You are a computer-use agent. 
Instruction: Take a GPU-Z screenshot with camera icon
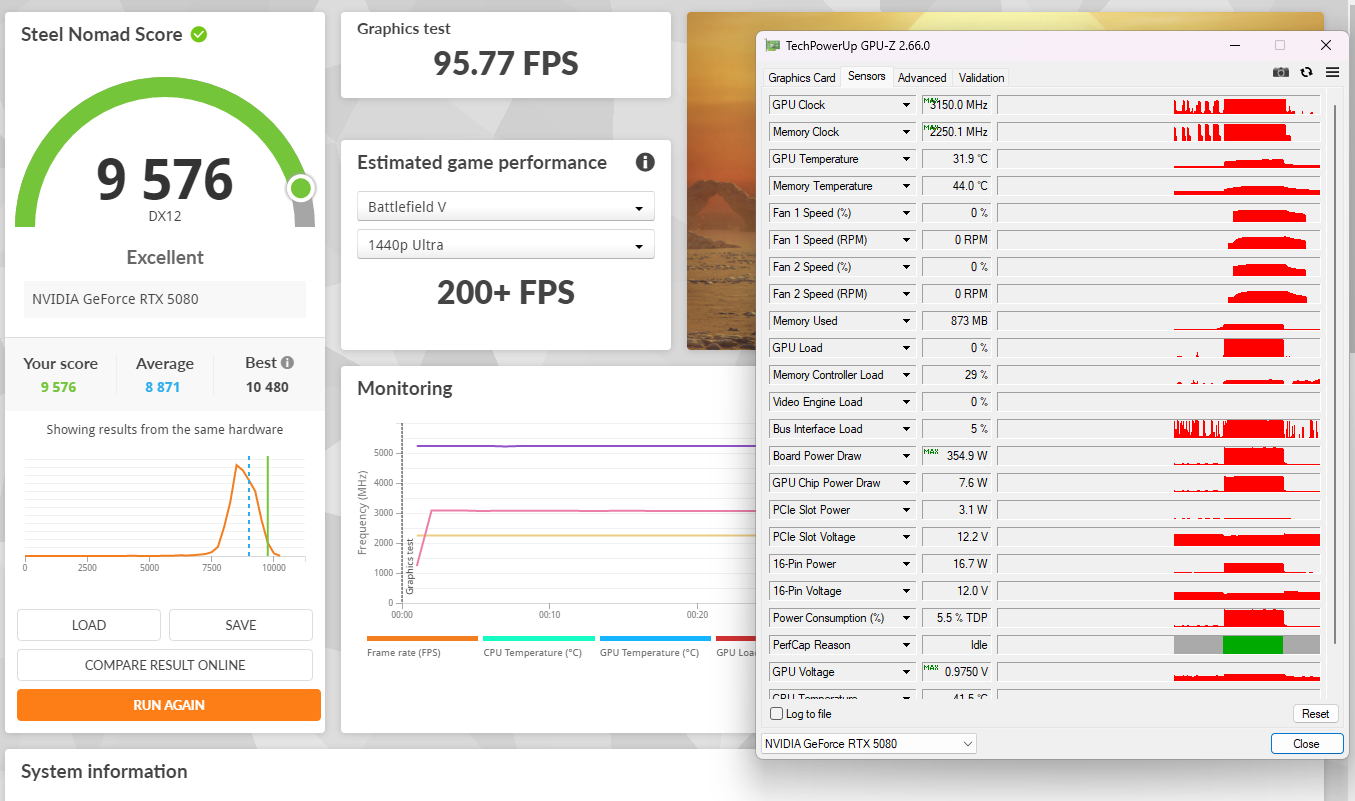(x=1280, y=72)
